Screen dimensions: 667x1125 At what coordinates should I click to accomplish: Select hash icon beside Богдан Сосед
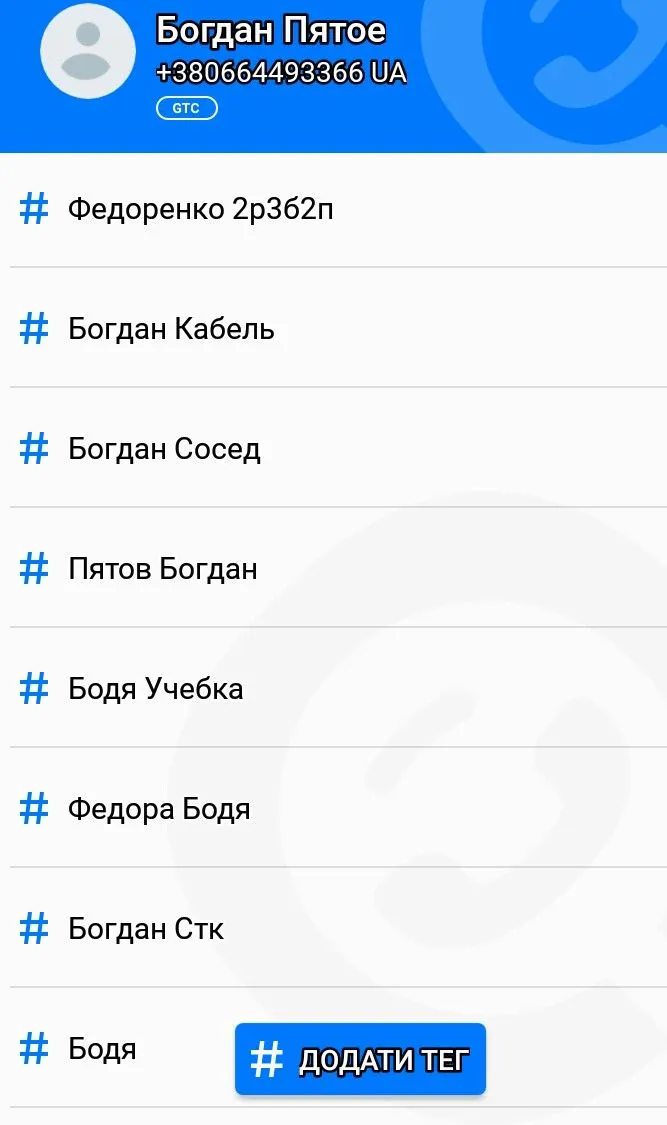click(34, 449)
